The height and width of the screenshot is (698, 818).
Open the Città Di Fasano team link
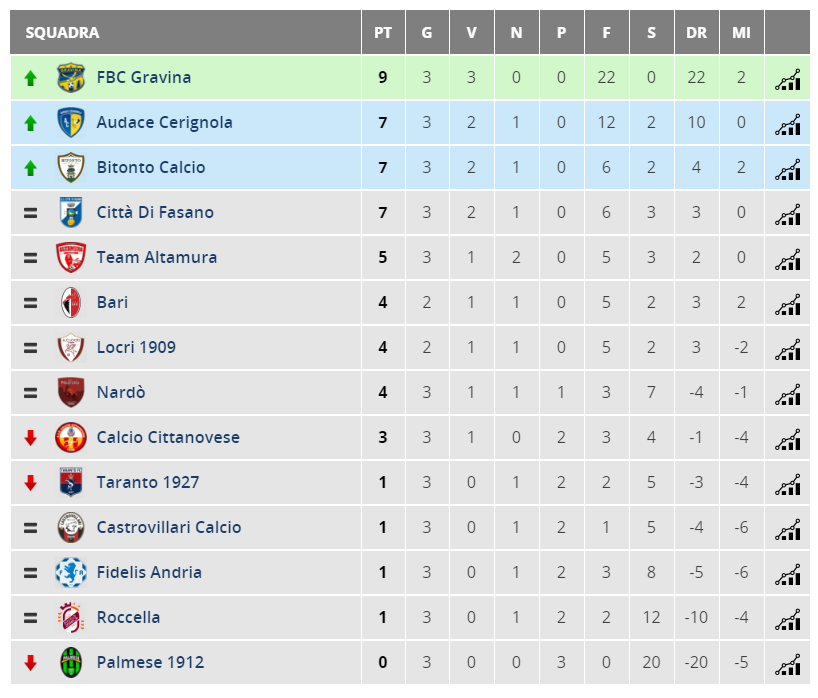click(x=155, y=212)
